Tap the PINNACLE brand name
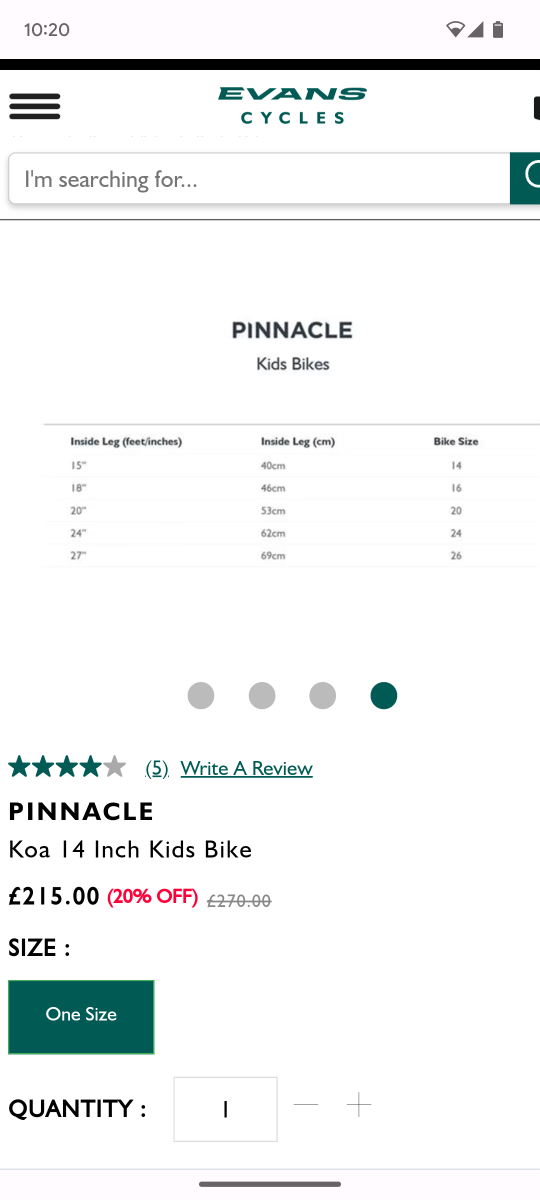 pyautogui.click(x=81, y=811)
